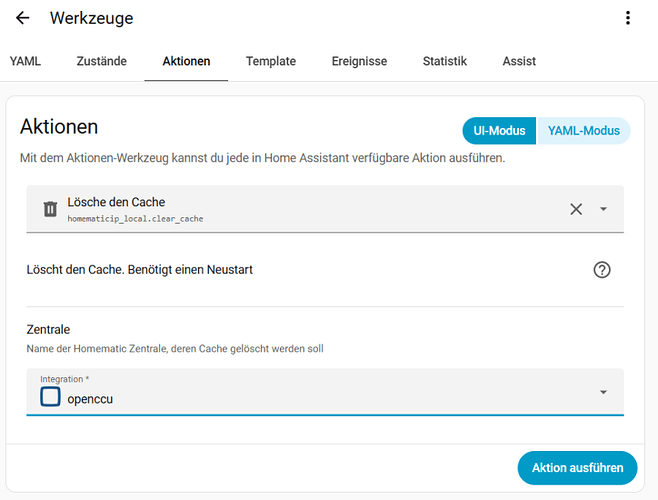This screenshot has height=500, width=658.
Task: Click the Aktion ausführen button
Action: [x=577, y=468]
